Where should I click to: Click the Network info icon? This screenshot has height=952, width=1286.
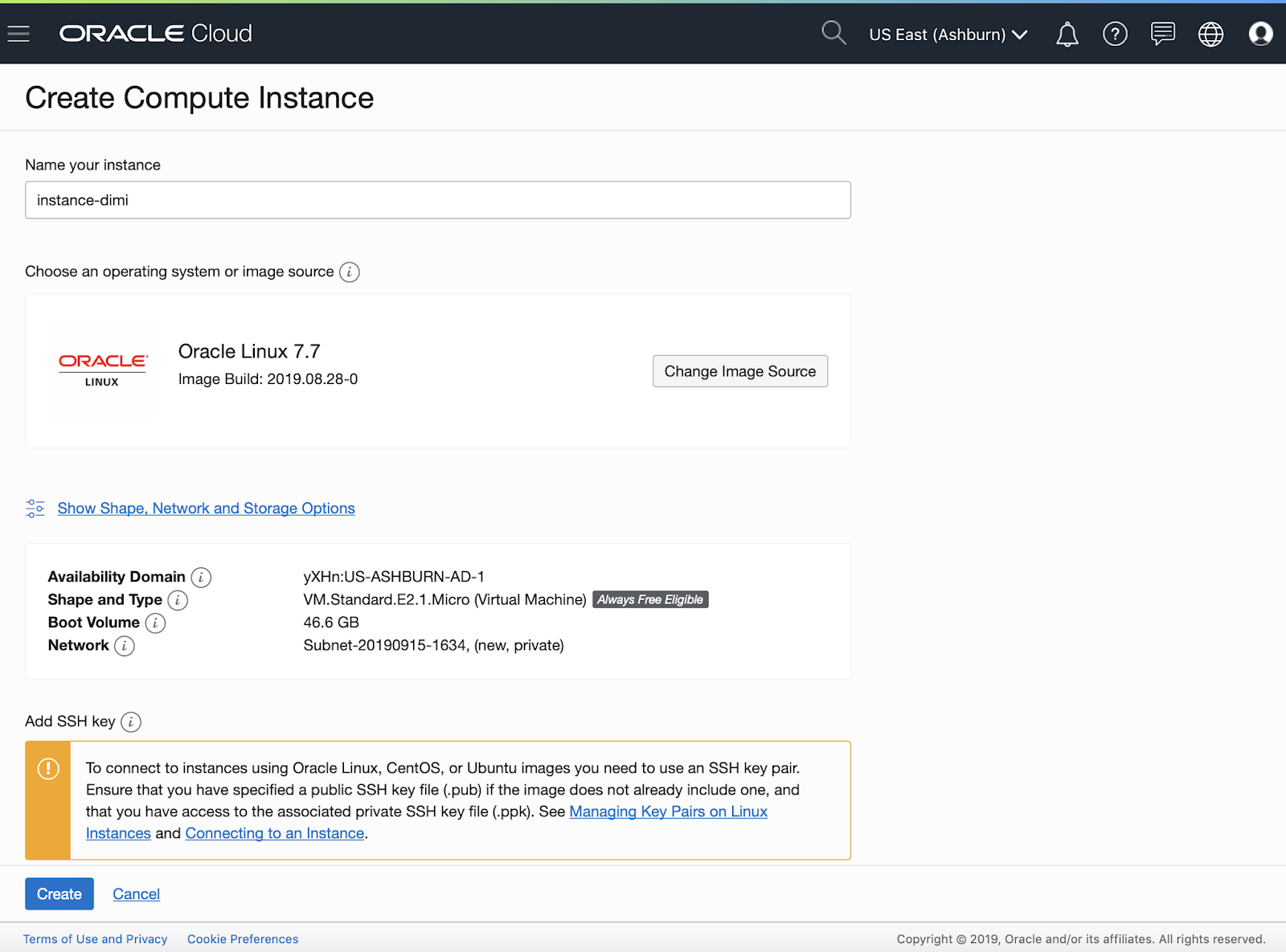(124, 645)
